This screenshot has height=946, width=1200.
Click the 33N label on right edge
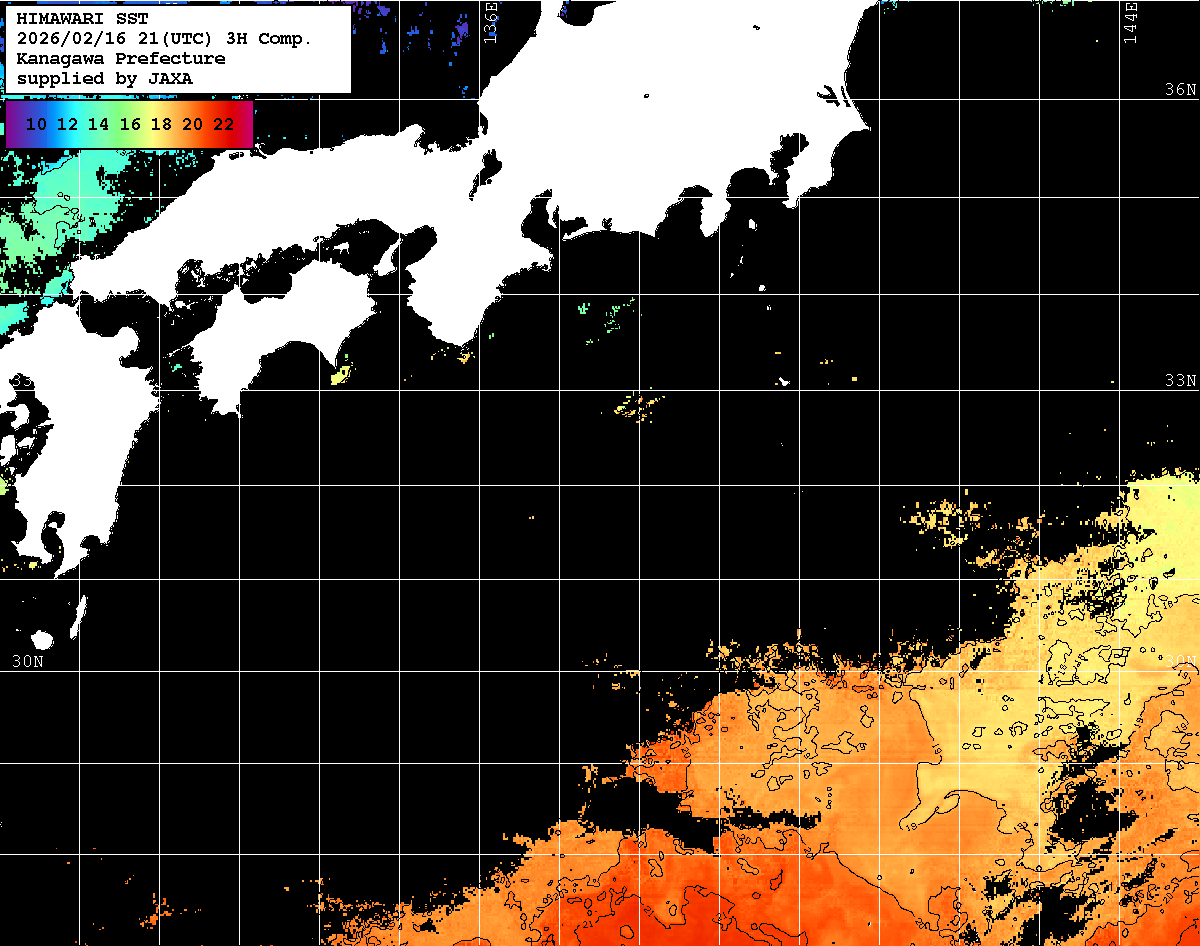(x=1180, y=381)
